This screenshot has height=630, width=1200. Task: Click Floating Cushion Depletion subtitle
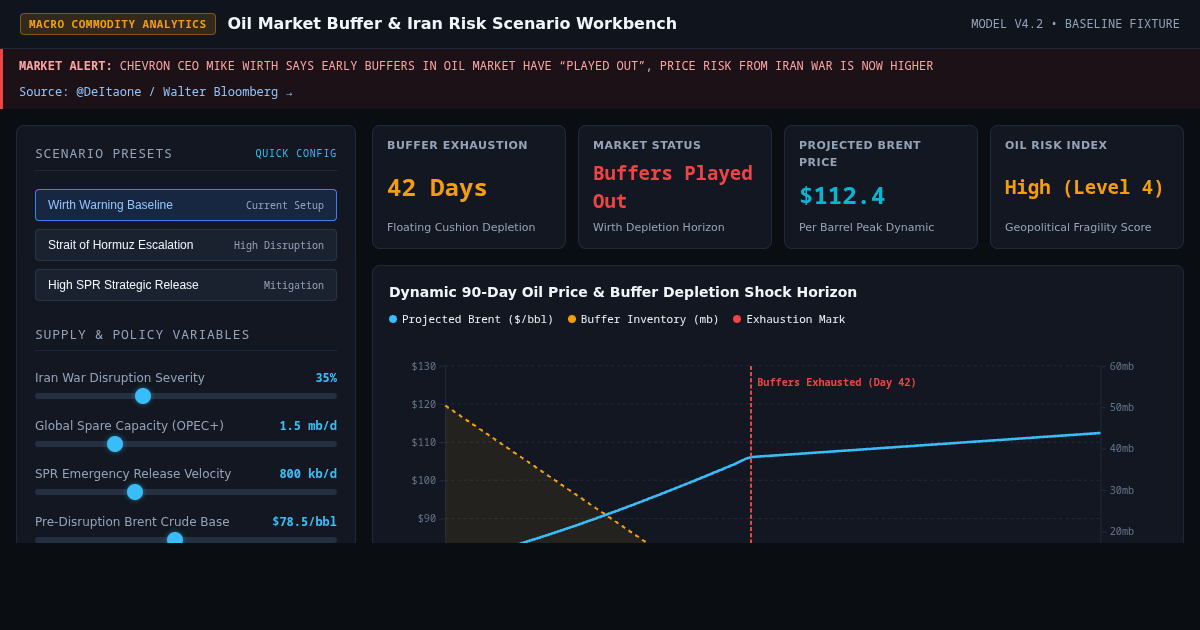(461, 228)
